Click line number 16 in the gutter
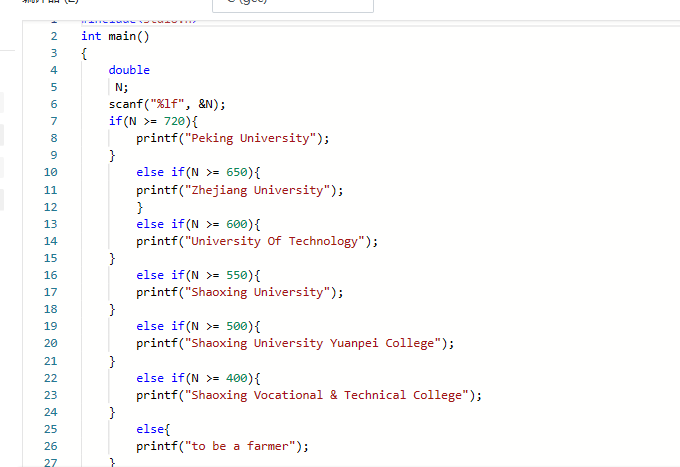 point(50,275)
